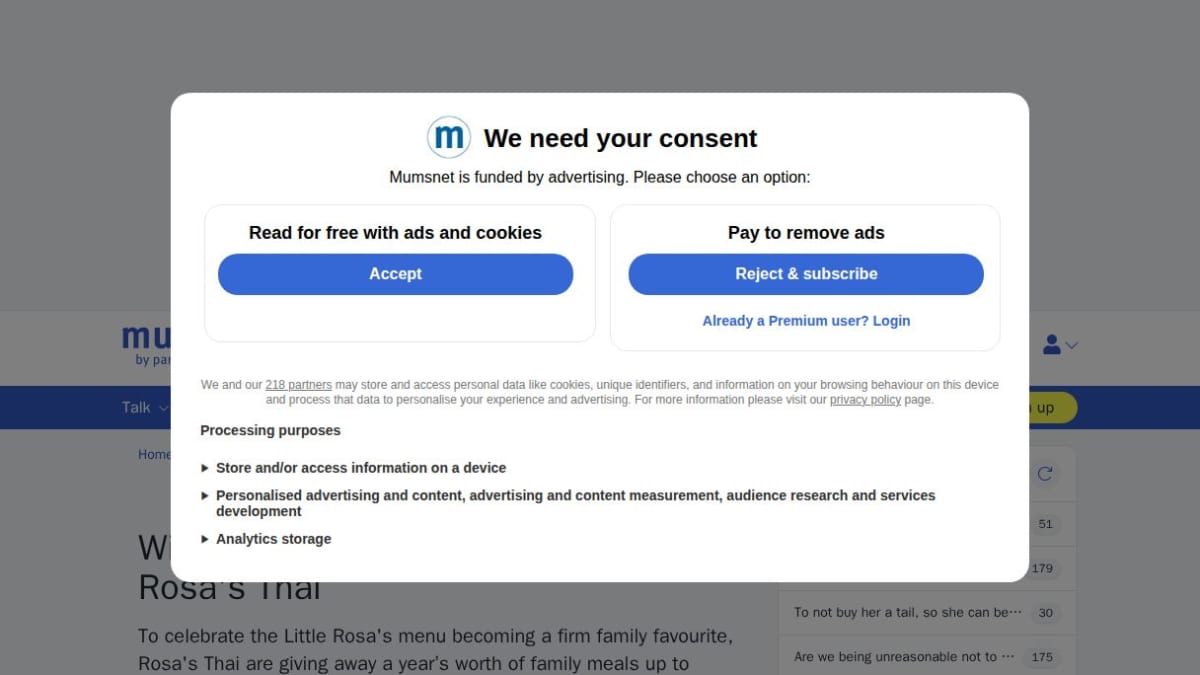This screenshot has width=1200, height=675.
Task: Click the reply count badge showing 179
Action: click(1043, 568)
